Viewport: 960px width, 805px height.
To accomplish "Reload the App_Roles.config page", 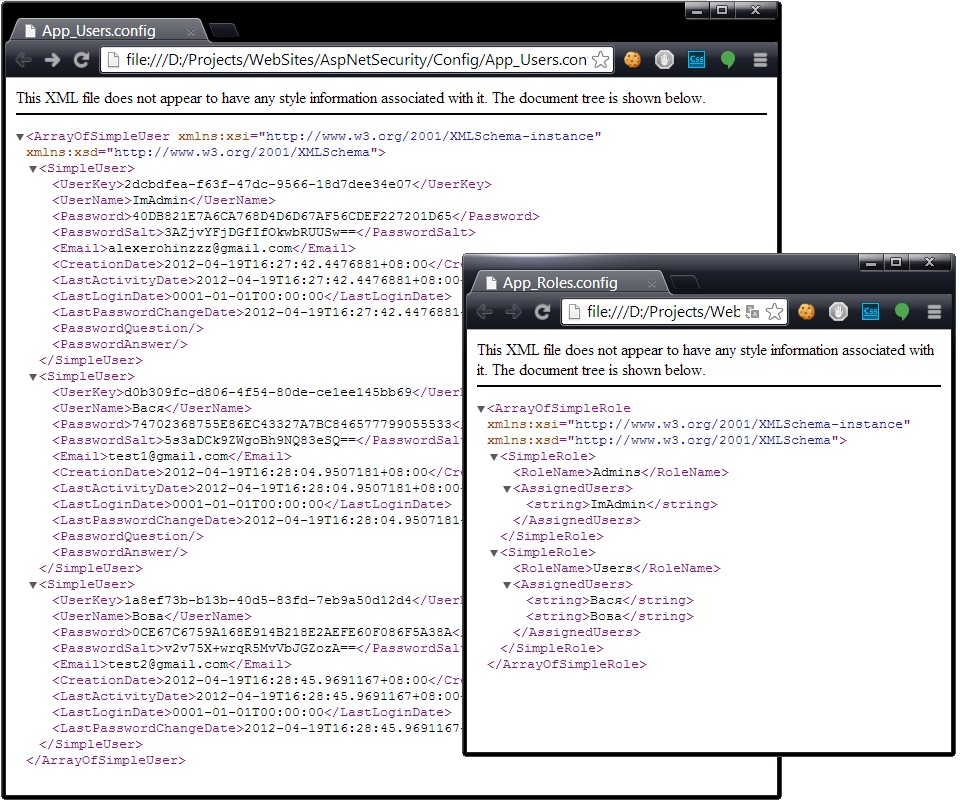I will (x=542, y=312).
